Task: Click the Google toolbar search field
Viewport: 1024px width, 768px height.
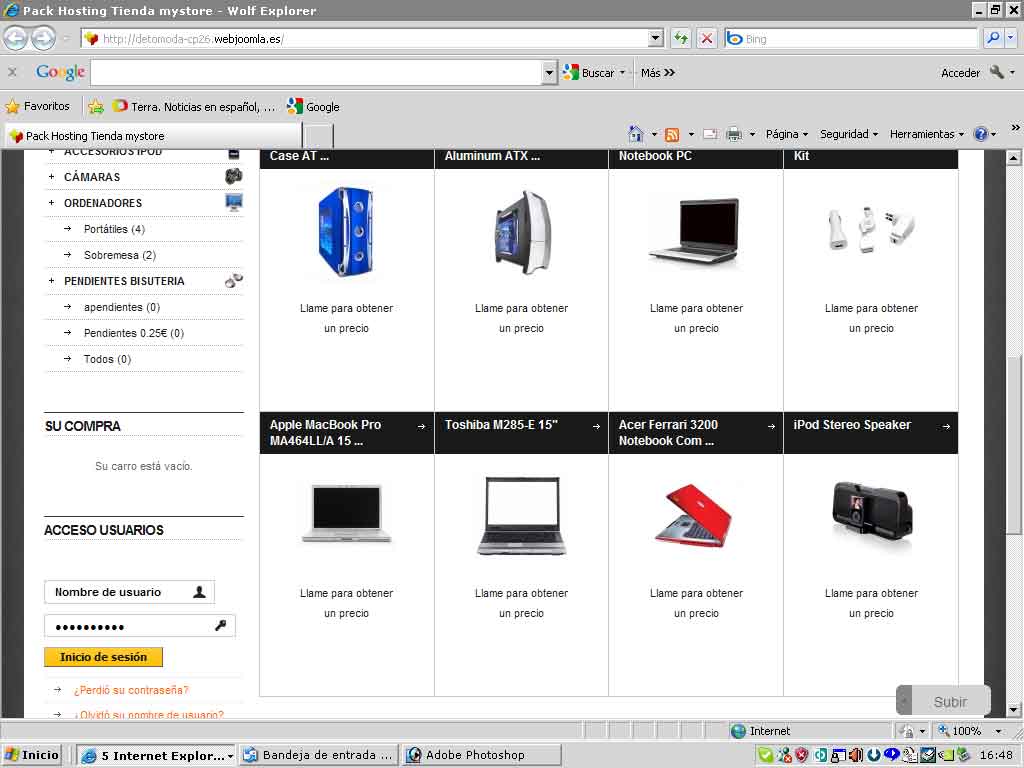Action: click(x=316, y=72)
